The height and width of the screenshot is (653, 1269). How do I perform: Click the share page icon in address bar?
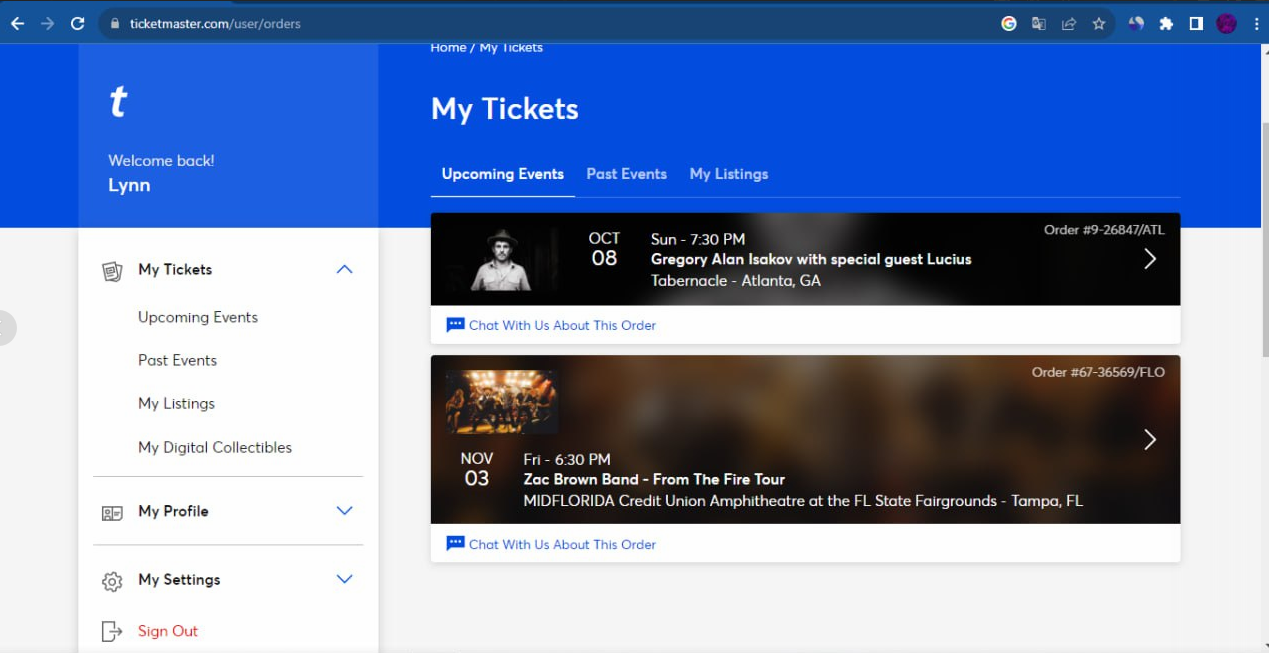pyautogui.click(x=1069, y=24)
